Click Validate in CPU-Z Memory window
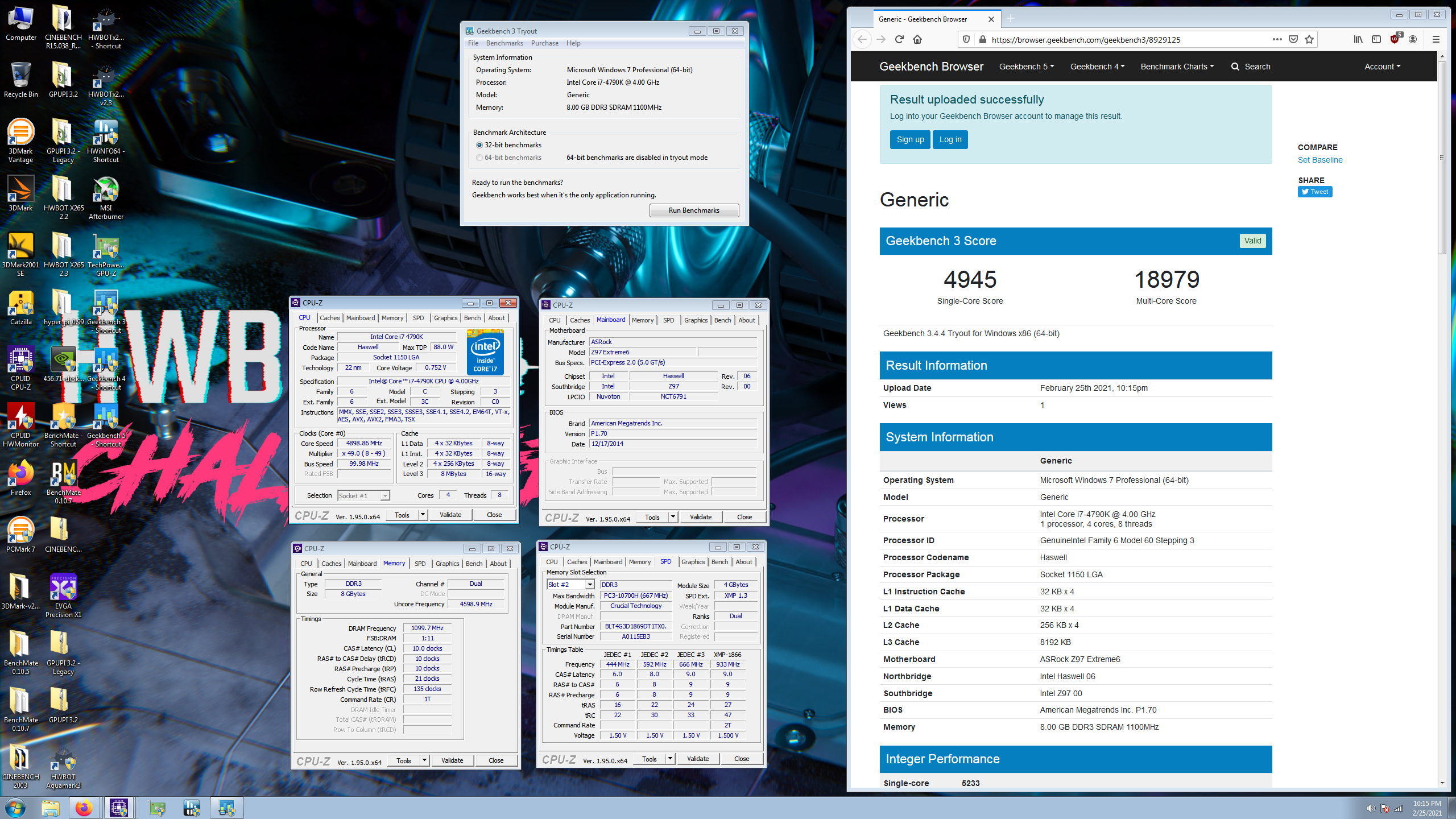This screenshot has width=1456, height=819. click(x=452, y=760)
